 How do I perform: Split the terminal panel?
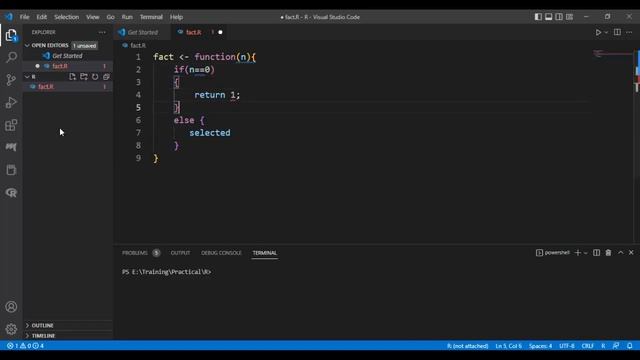[596, 253]
